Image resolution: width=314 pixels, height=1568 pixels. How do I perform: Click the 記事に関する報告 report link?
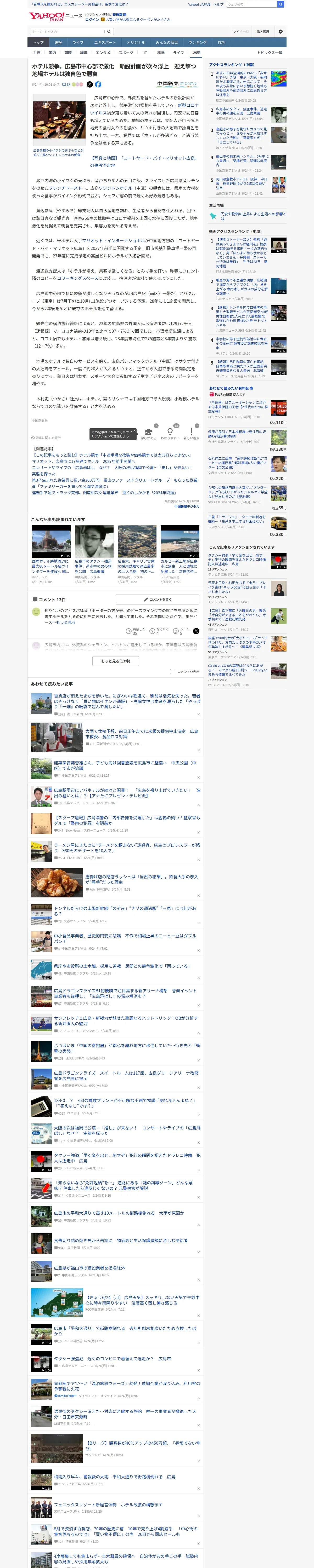point(46,438)
